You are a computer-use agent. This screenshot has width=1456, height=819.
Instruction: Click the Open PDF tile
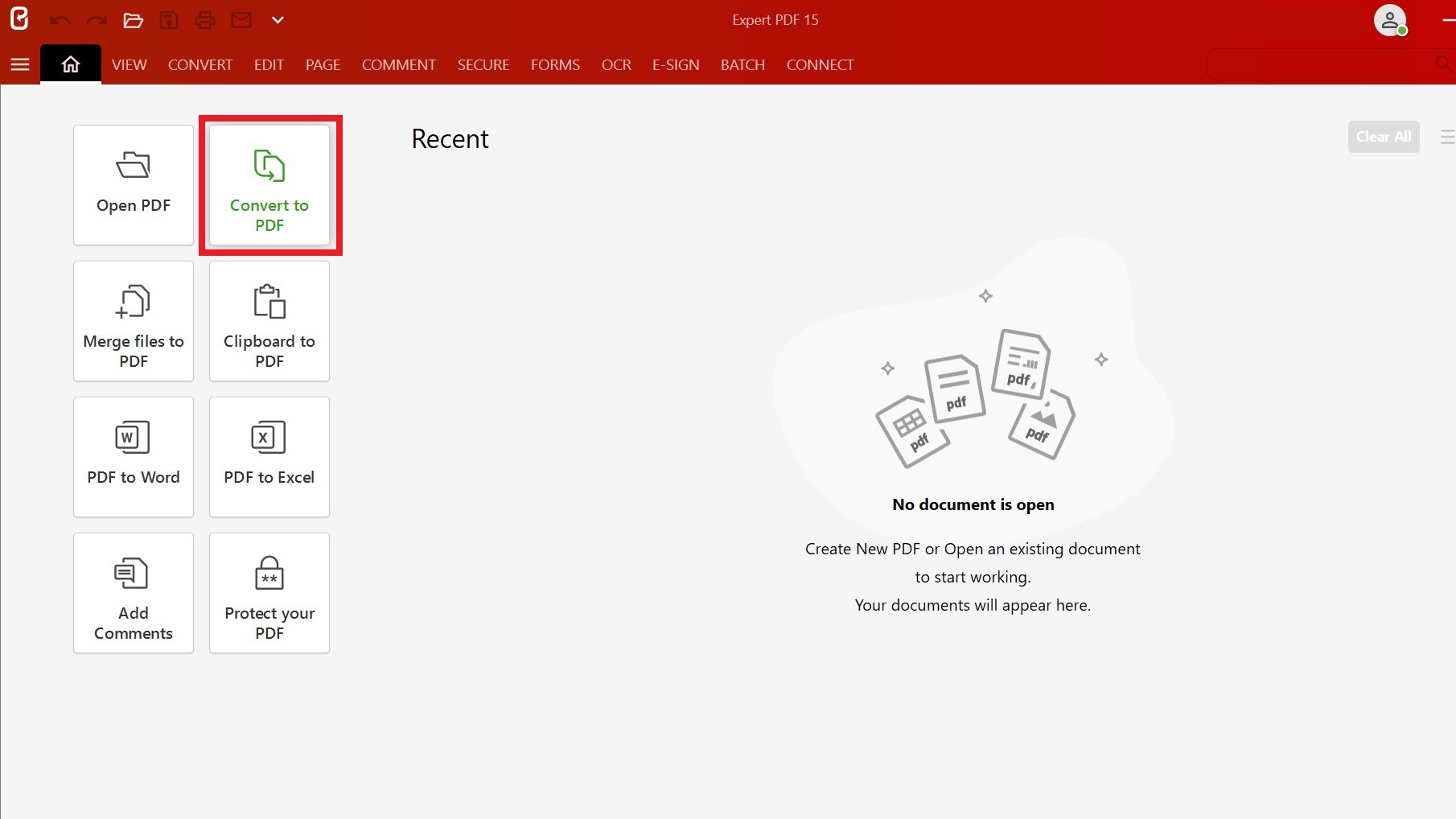point(134,185)
